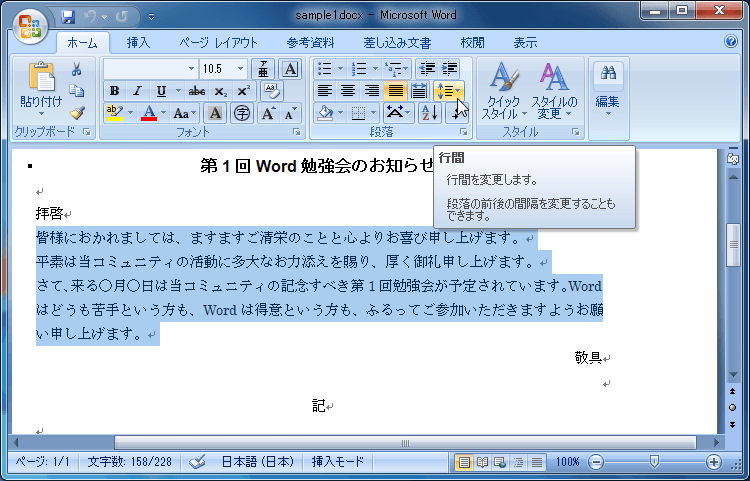Viewport: 750px width, 481px height.
Task: Decrease the paragraph indent
Action: pyautogui.click(x=427, y=69)
